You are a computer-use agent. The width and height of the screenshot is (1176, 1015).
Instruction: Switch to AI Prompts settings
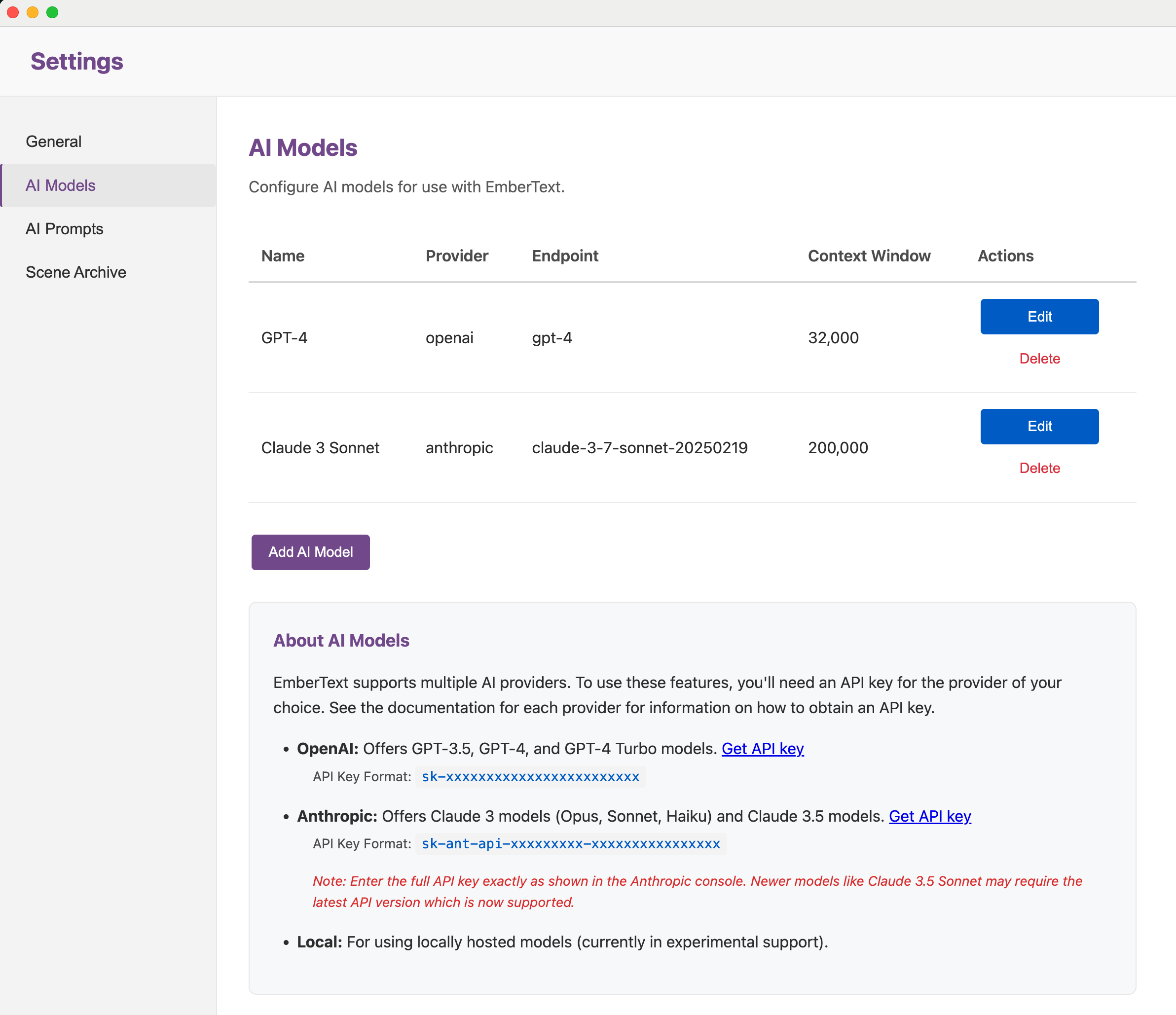(64, 229)
